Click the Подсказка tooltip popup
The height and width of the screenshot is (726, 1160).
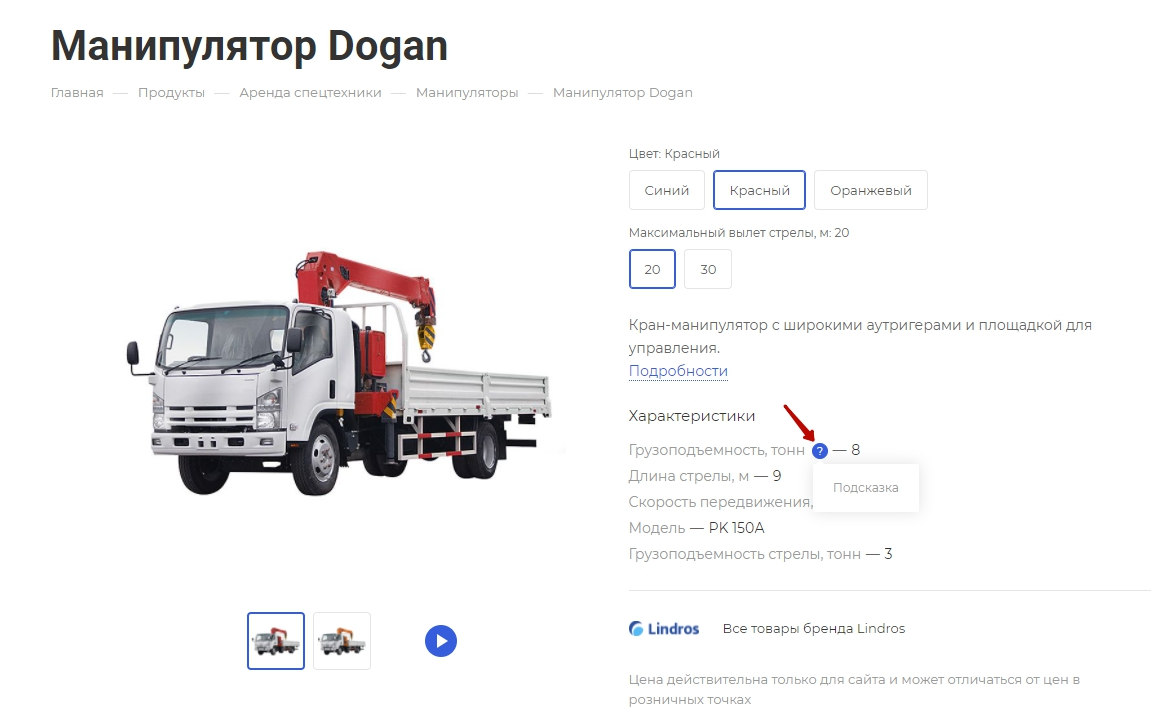866,488
